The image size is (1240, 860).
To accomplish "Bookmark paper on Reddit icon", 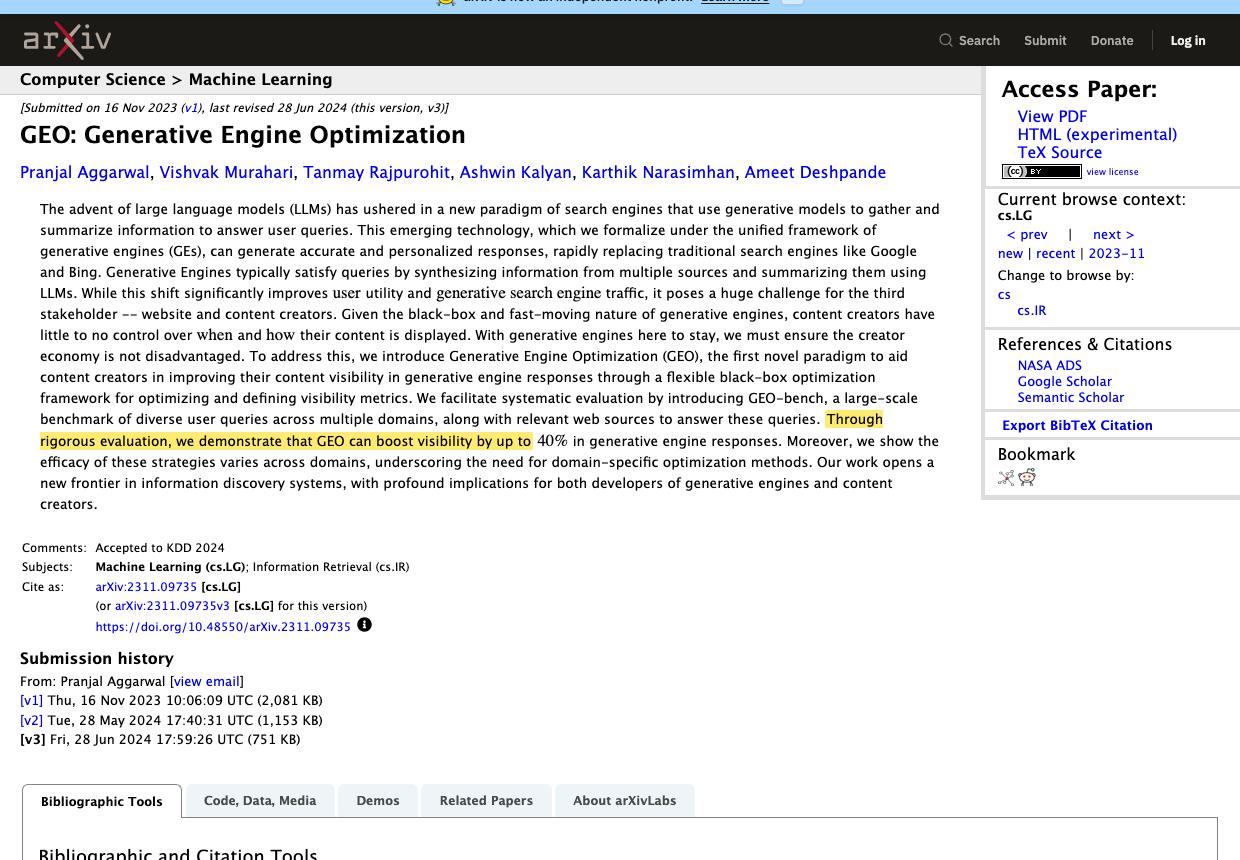I will pos(1027,477).
